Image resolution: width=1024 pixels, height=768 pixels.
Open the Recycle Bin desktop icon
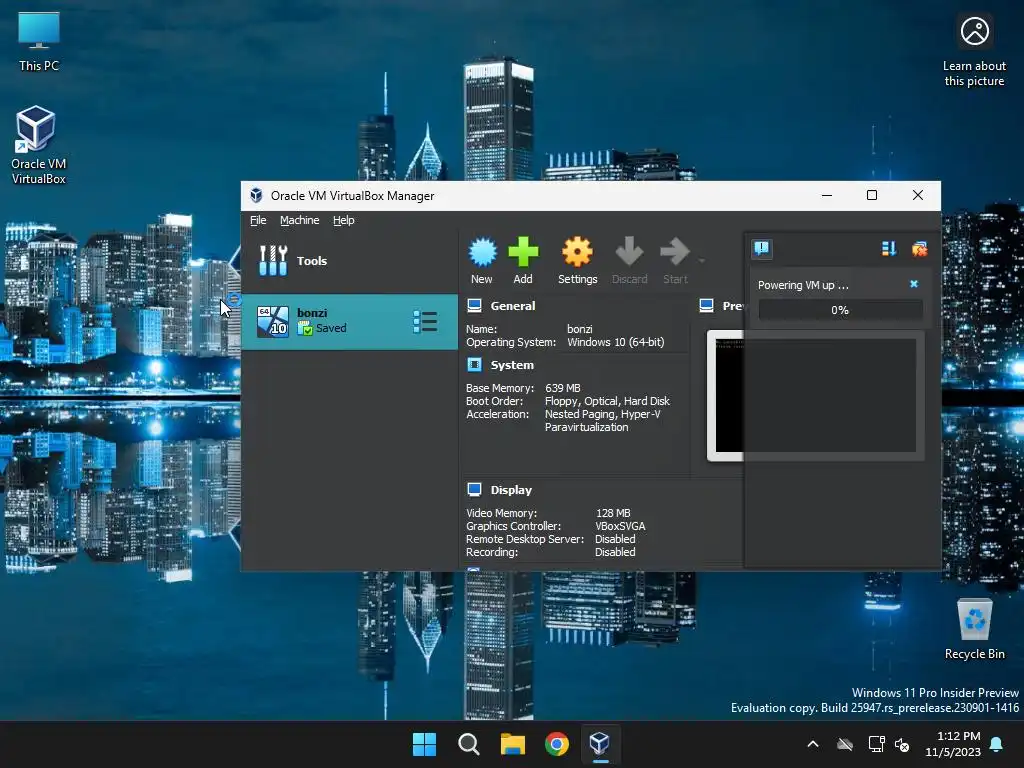pos(974,629)
